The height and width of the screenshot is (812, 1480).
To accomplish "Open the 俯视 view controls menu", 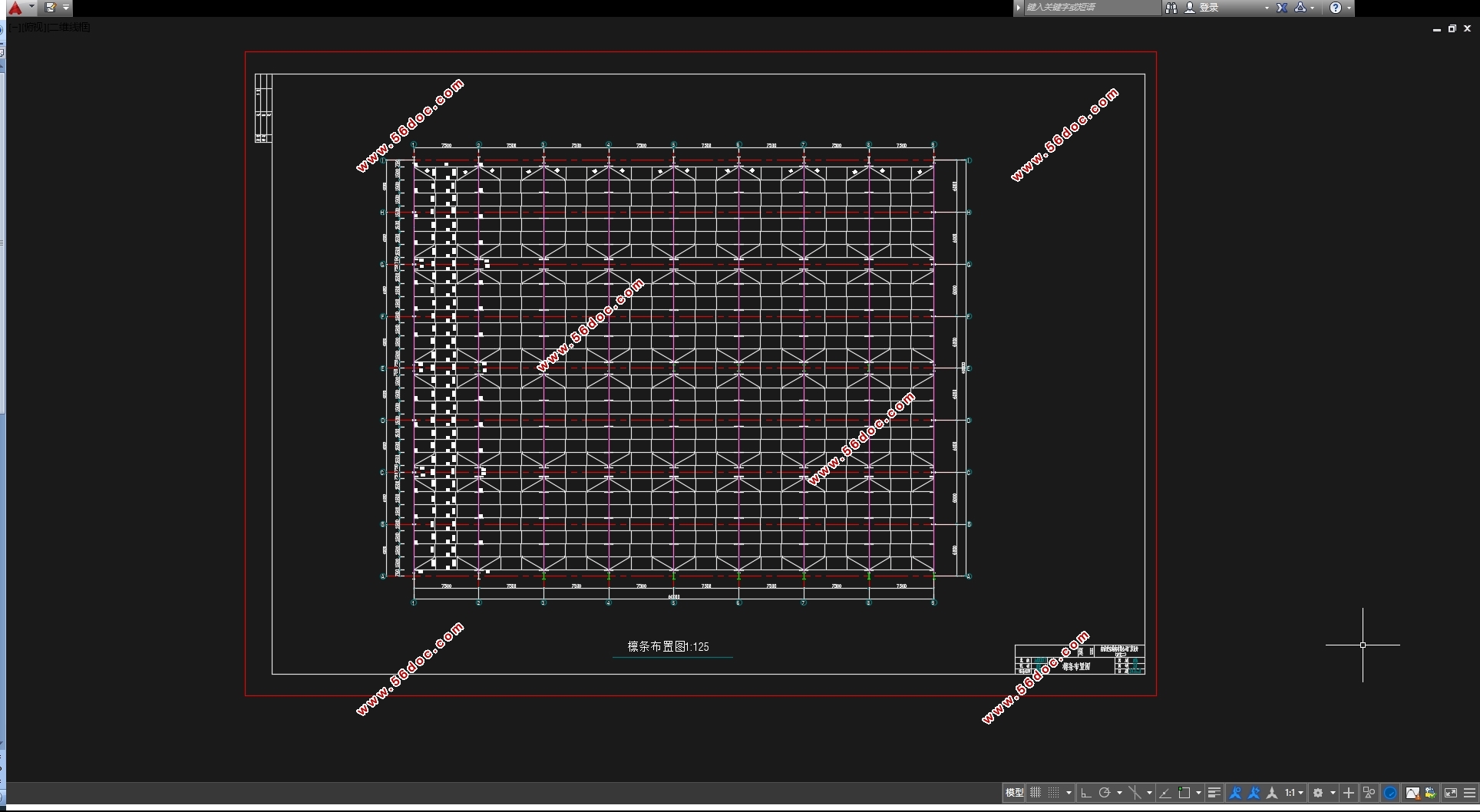I will 35,28.
